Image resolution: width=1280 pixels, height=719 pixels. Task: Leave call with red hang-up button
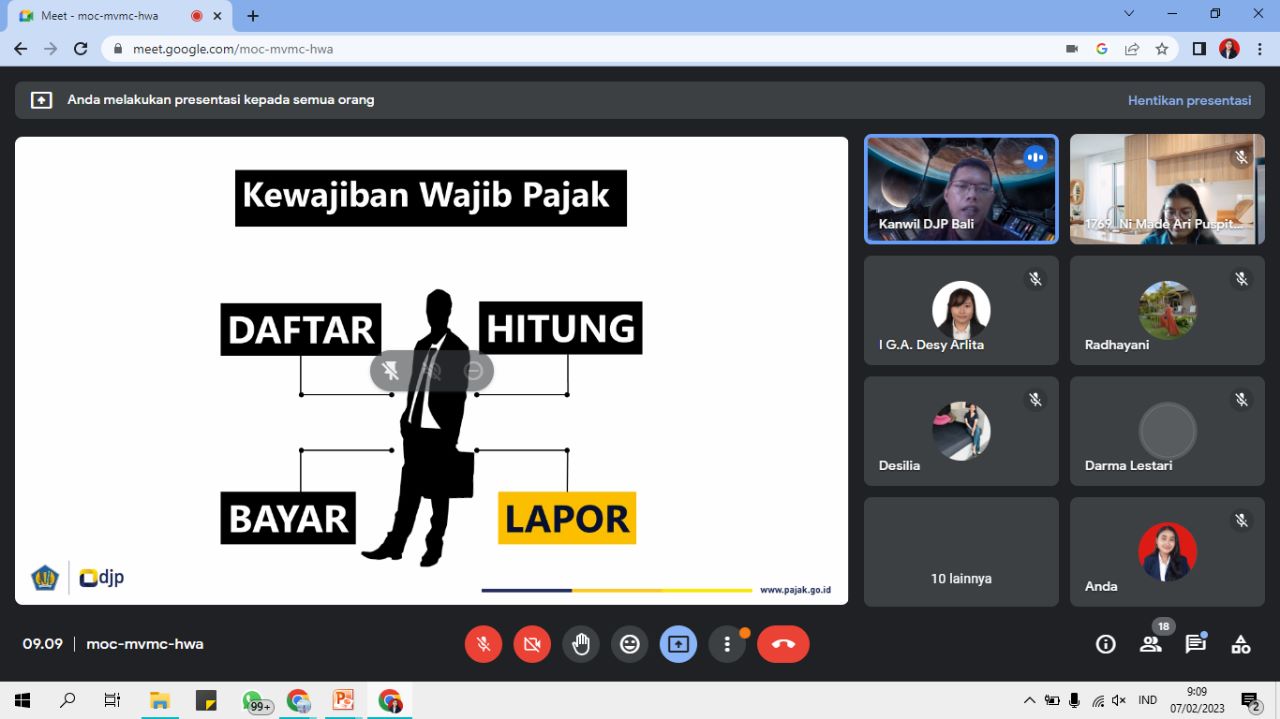click(x=783, y=645)
